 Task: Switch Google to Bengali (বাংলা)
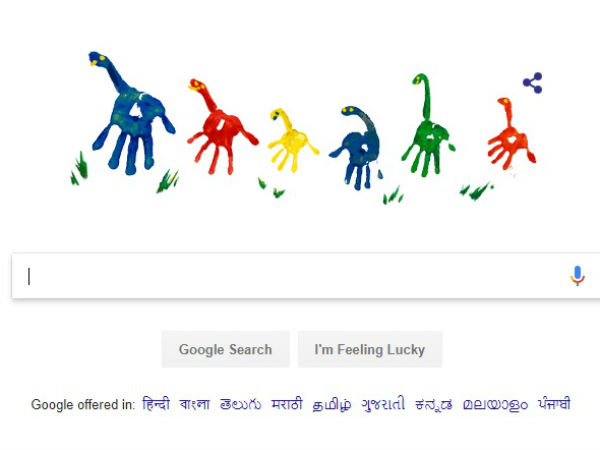194,404
